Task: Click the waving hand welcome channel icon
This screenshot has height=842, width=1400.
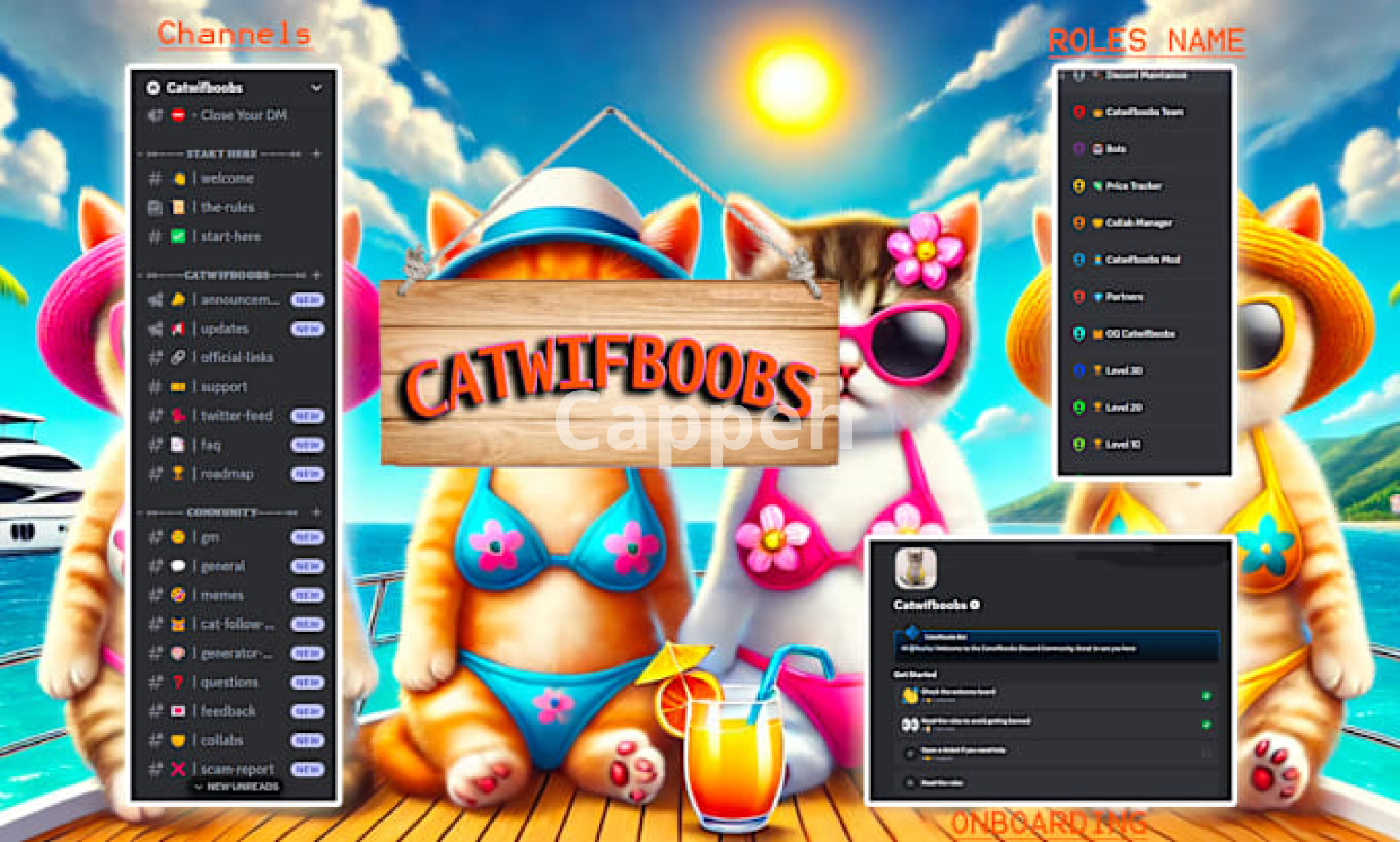Action: (178, 178)
